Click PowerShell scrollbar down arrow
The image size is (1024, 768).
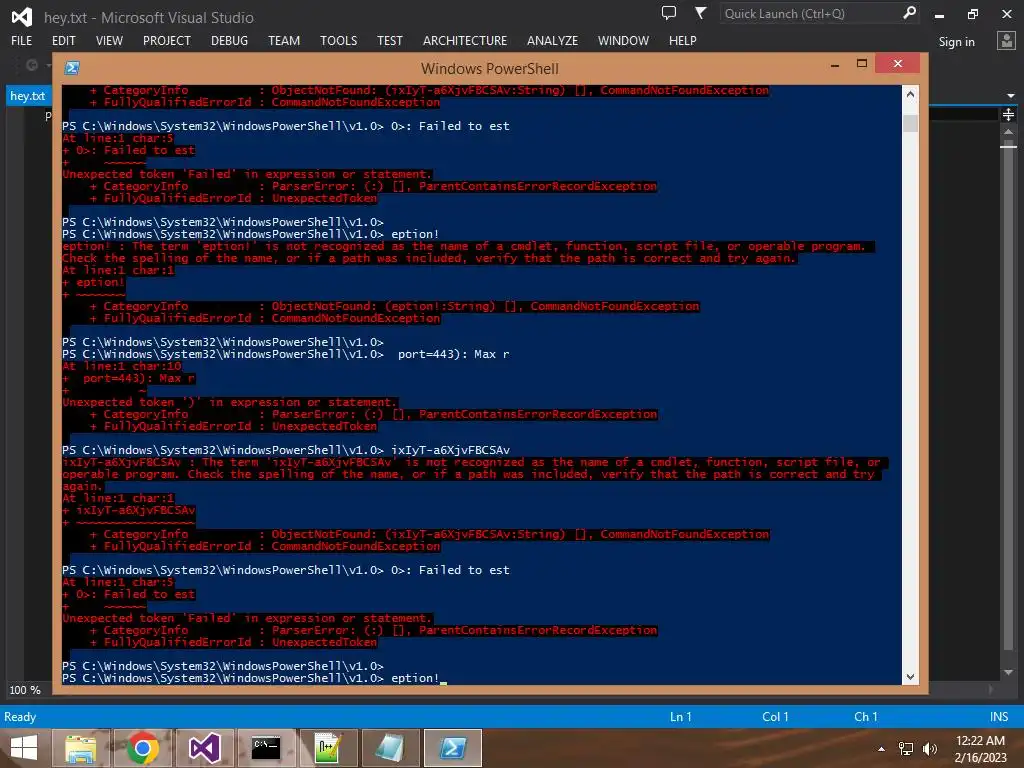910,677
